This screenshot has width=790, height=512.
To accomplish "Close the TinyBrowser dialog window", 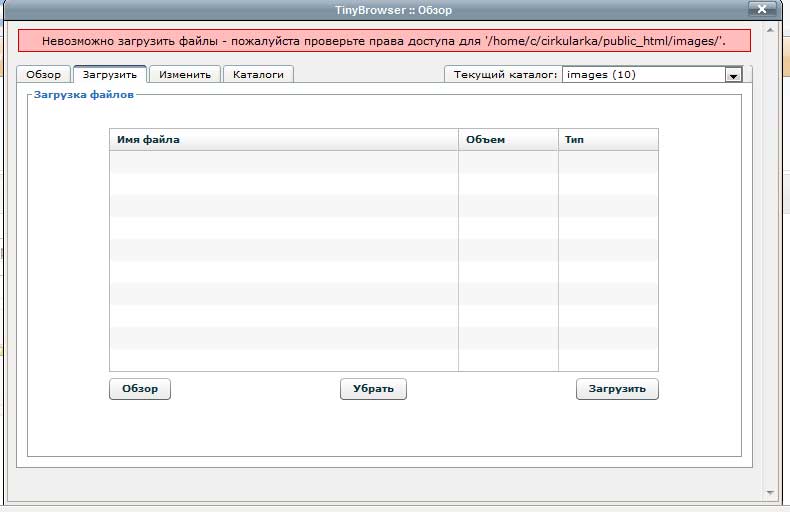I will [763, 9].
